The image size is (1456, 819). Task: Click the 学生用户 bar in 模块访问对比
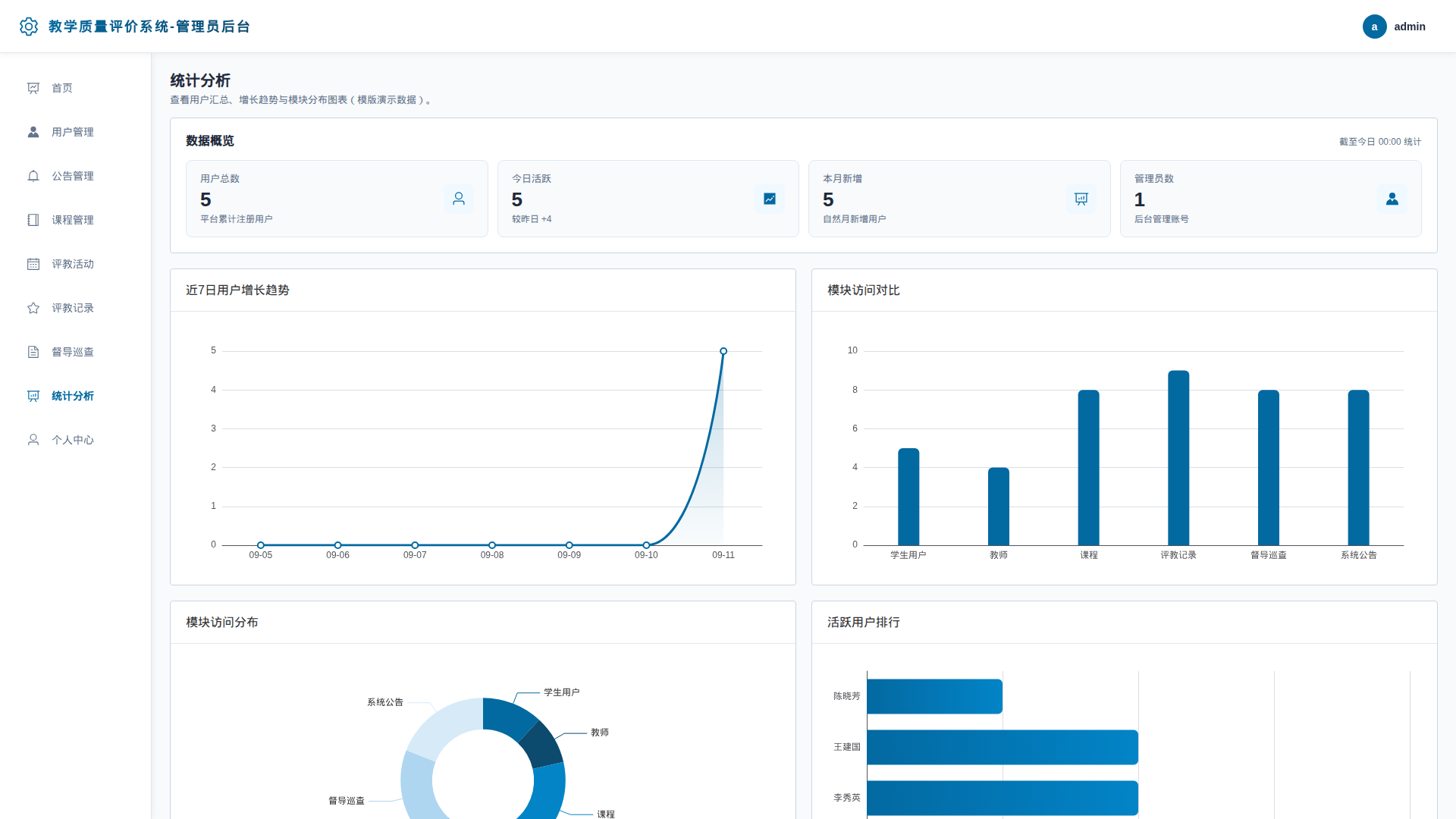(x=908, y=497)
